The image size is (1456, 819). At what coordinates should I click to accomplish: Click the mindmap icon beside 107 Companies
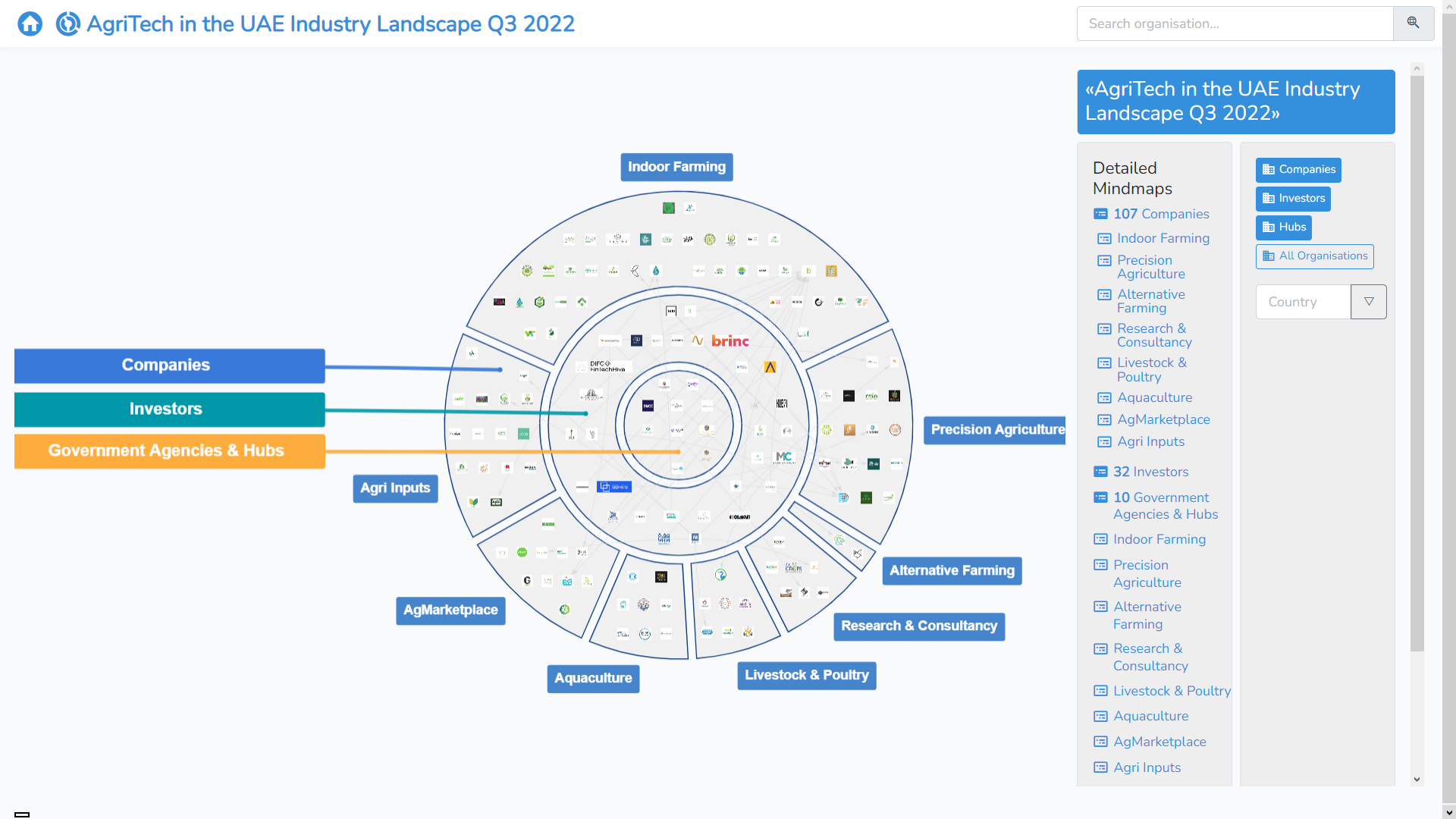[x=1100, y=214]
